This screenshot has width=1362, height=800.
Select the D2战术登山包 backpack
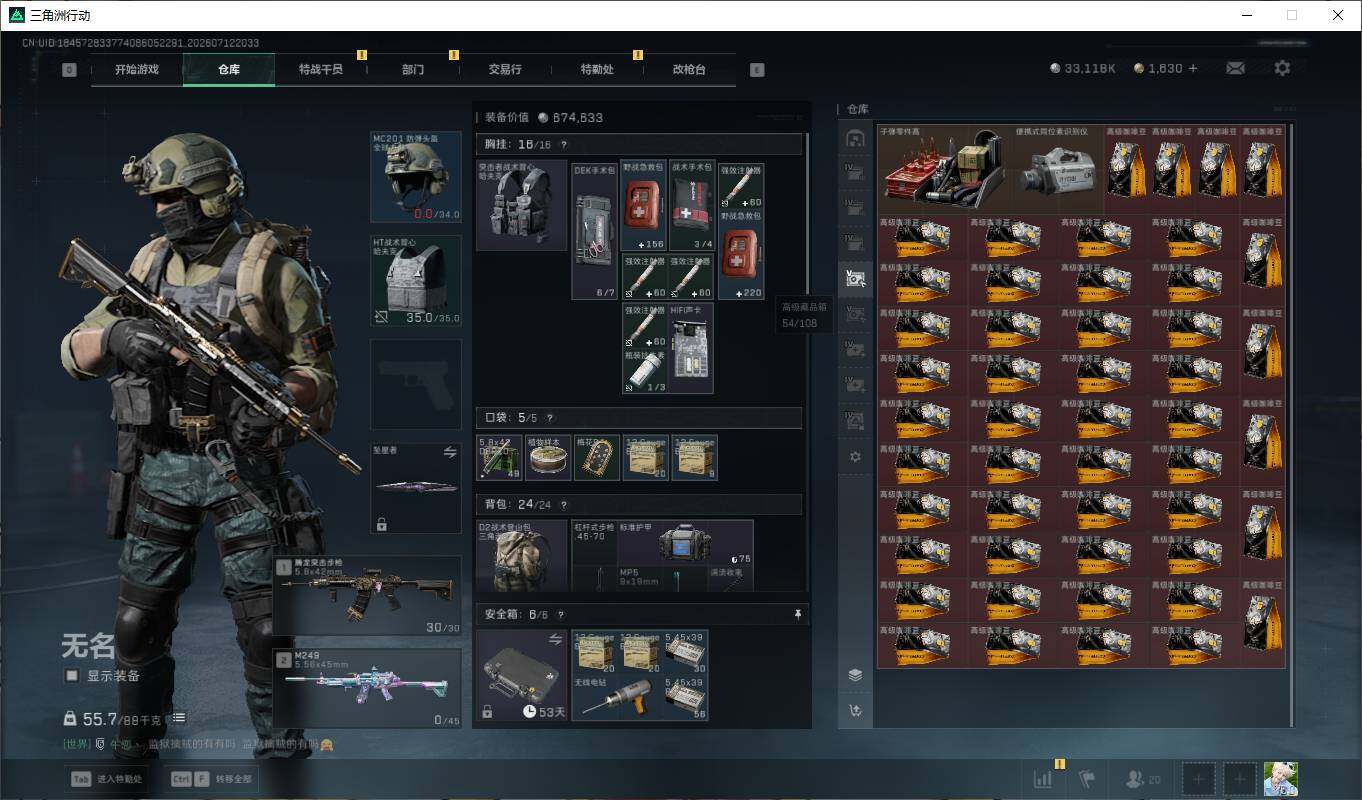pos(522,556)
